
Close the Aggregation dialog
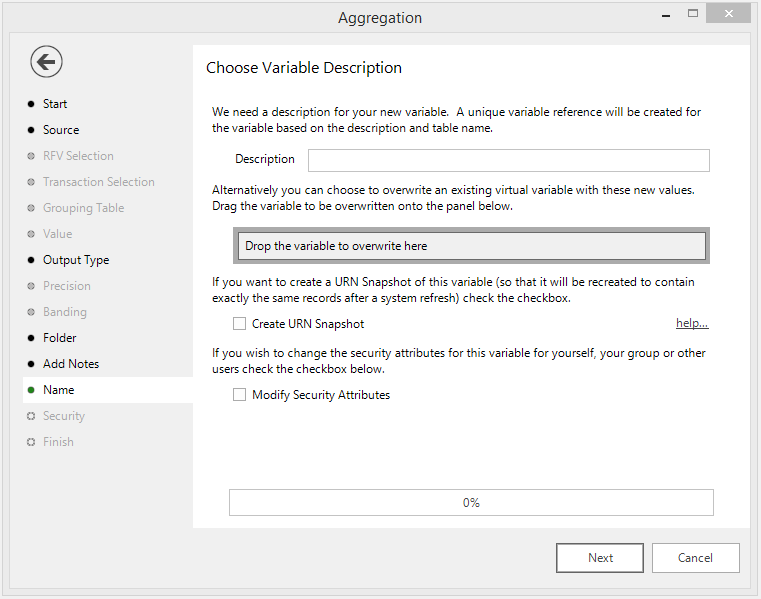pos(728,14)
